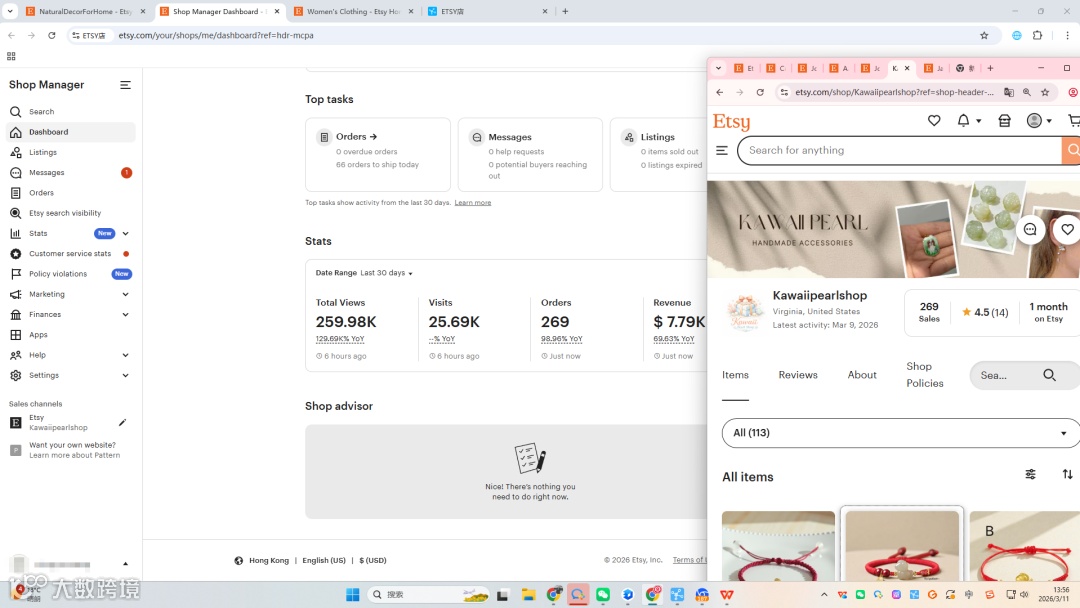
Task: Click the Search for anything field
Action: tap(900, 150)
